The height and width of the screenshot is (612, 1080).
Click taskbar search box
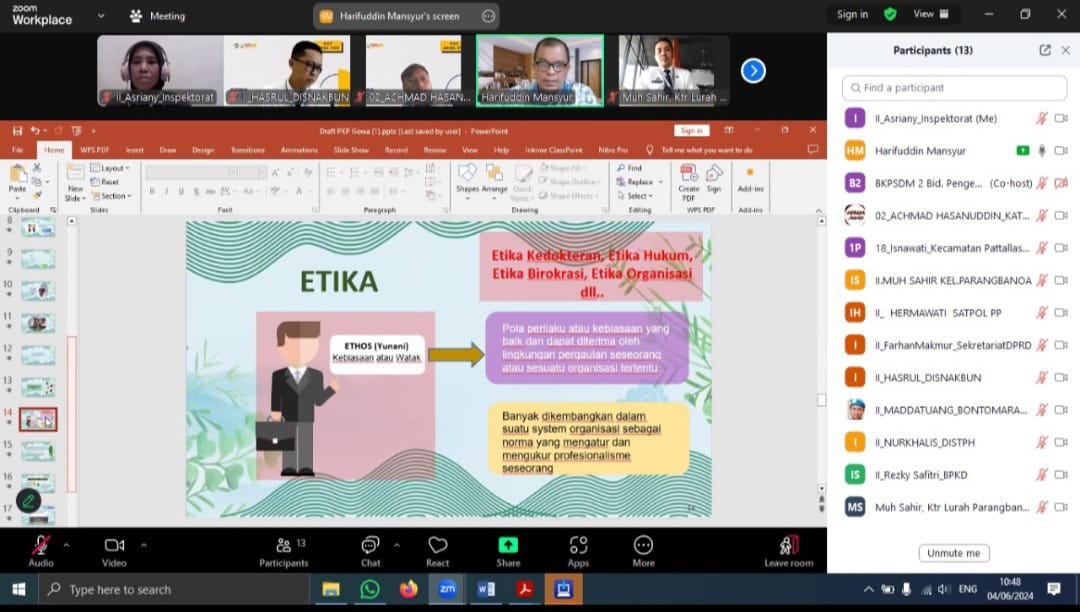172,589
